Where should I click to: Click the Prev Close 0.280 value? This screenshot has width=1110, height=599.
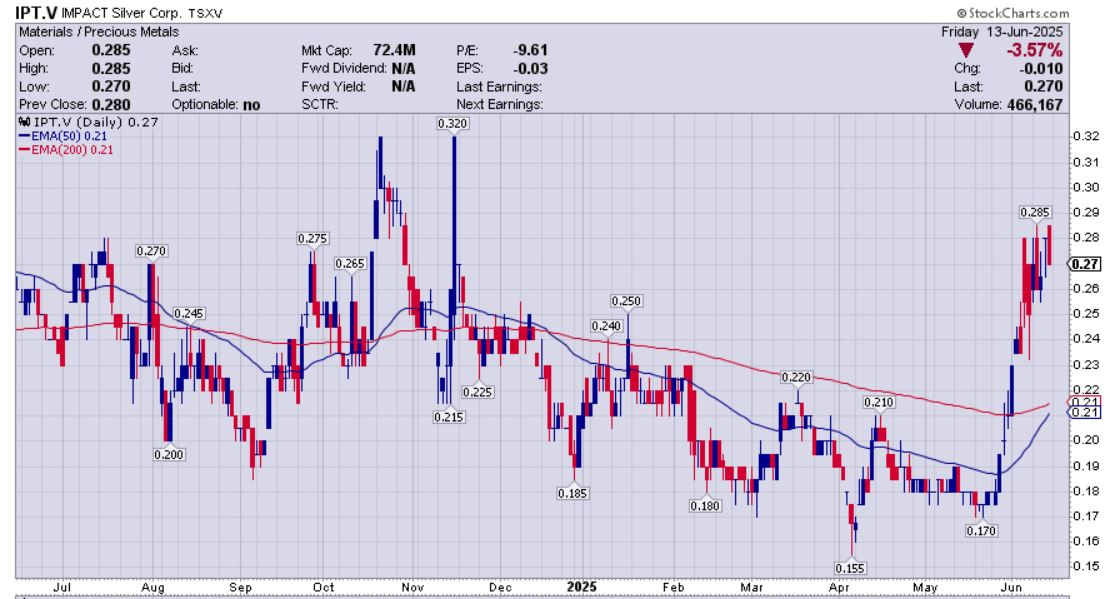pyautogui.click(x=111, y=105)
